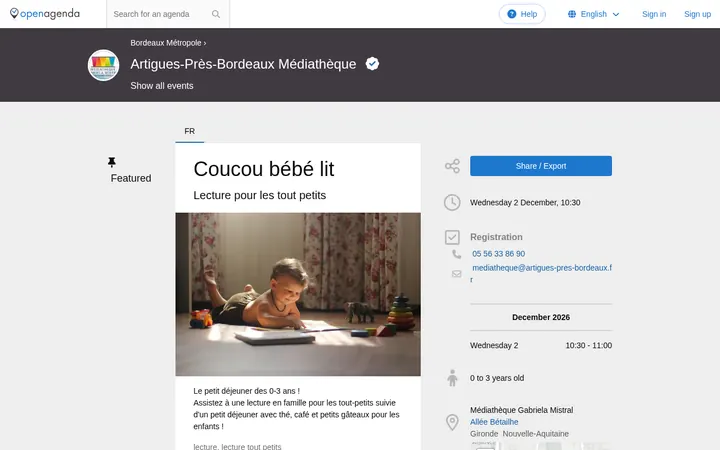Open the OpenAgenda logo home link

pos(45,14)
